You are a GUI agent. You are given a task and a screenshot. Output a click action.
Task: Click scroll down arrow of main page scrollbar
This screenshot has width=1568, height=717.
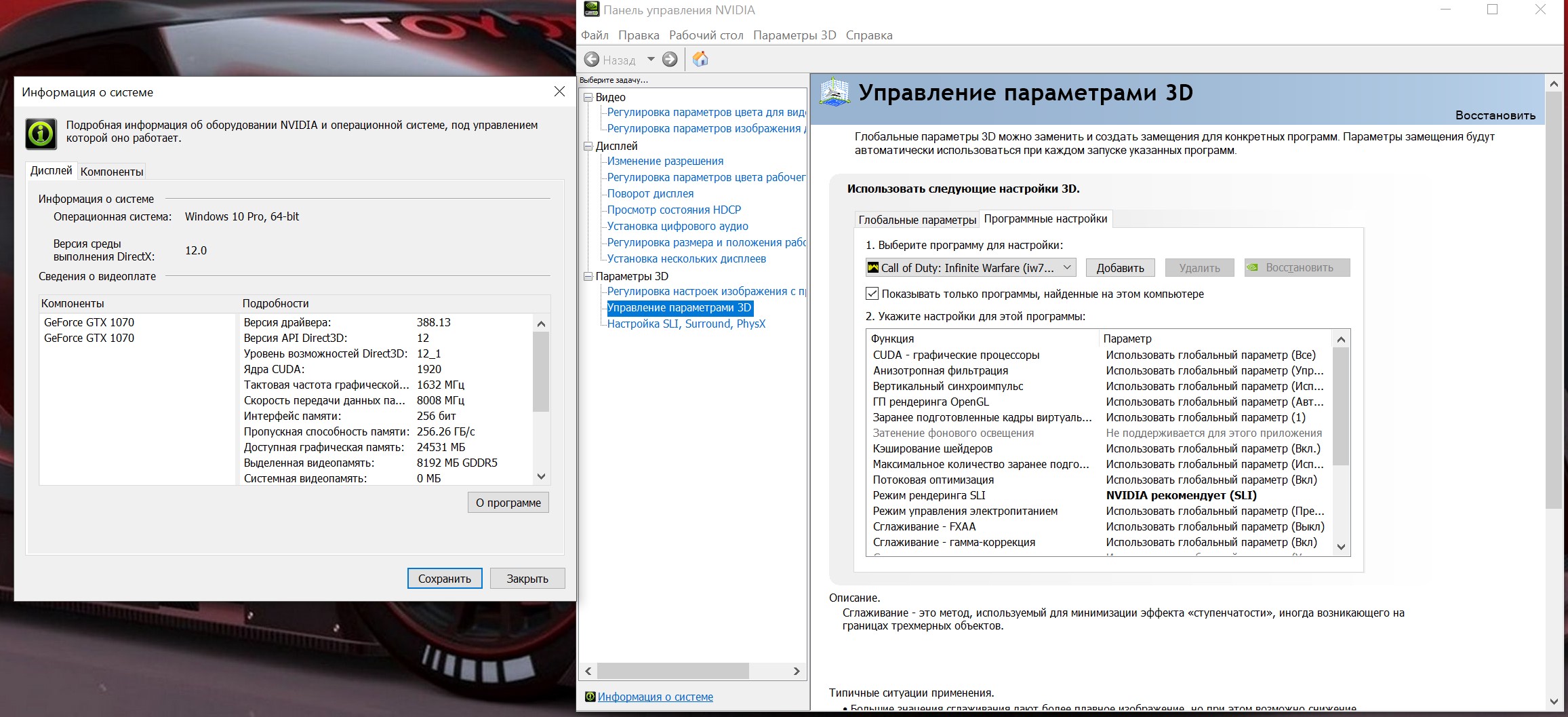tap(1554, 701)
